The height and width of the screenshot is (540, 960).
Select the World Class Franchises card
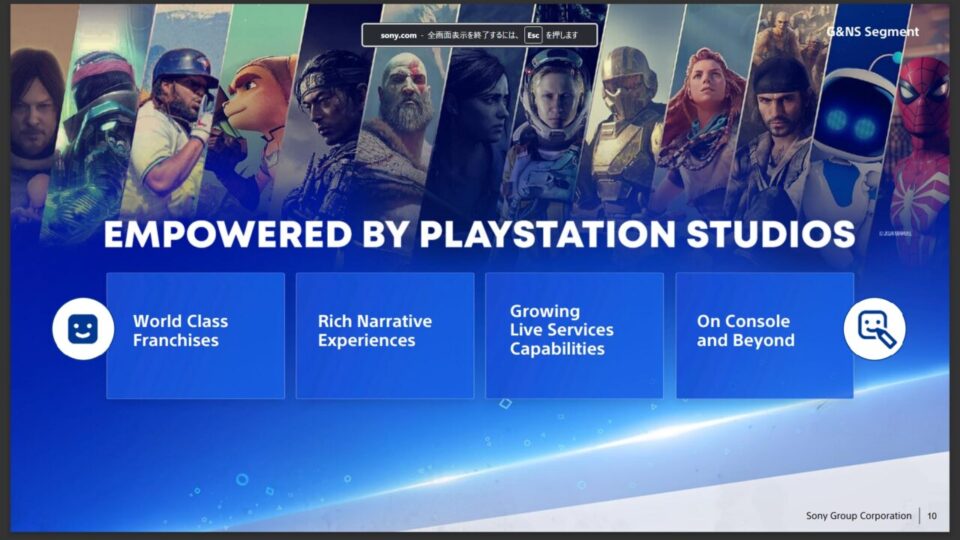click(195, 336)
